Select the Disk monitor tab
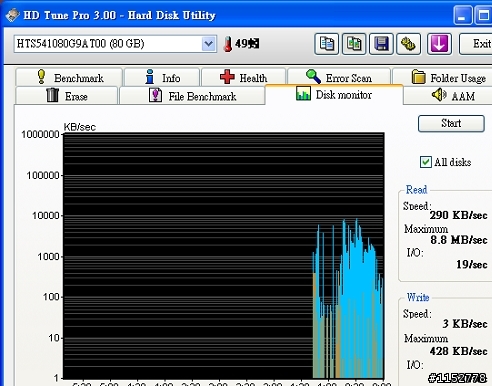This screenshot has width=492, height=386. 334,95
